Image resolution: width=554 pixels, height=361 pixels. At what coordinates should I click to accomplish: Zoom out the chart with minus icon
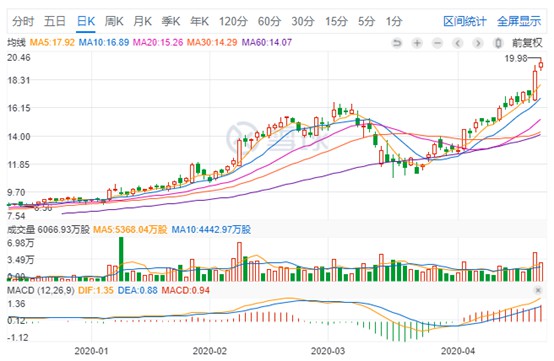click(x=437, y=43)
